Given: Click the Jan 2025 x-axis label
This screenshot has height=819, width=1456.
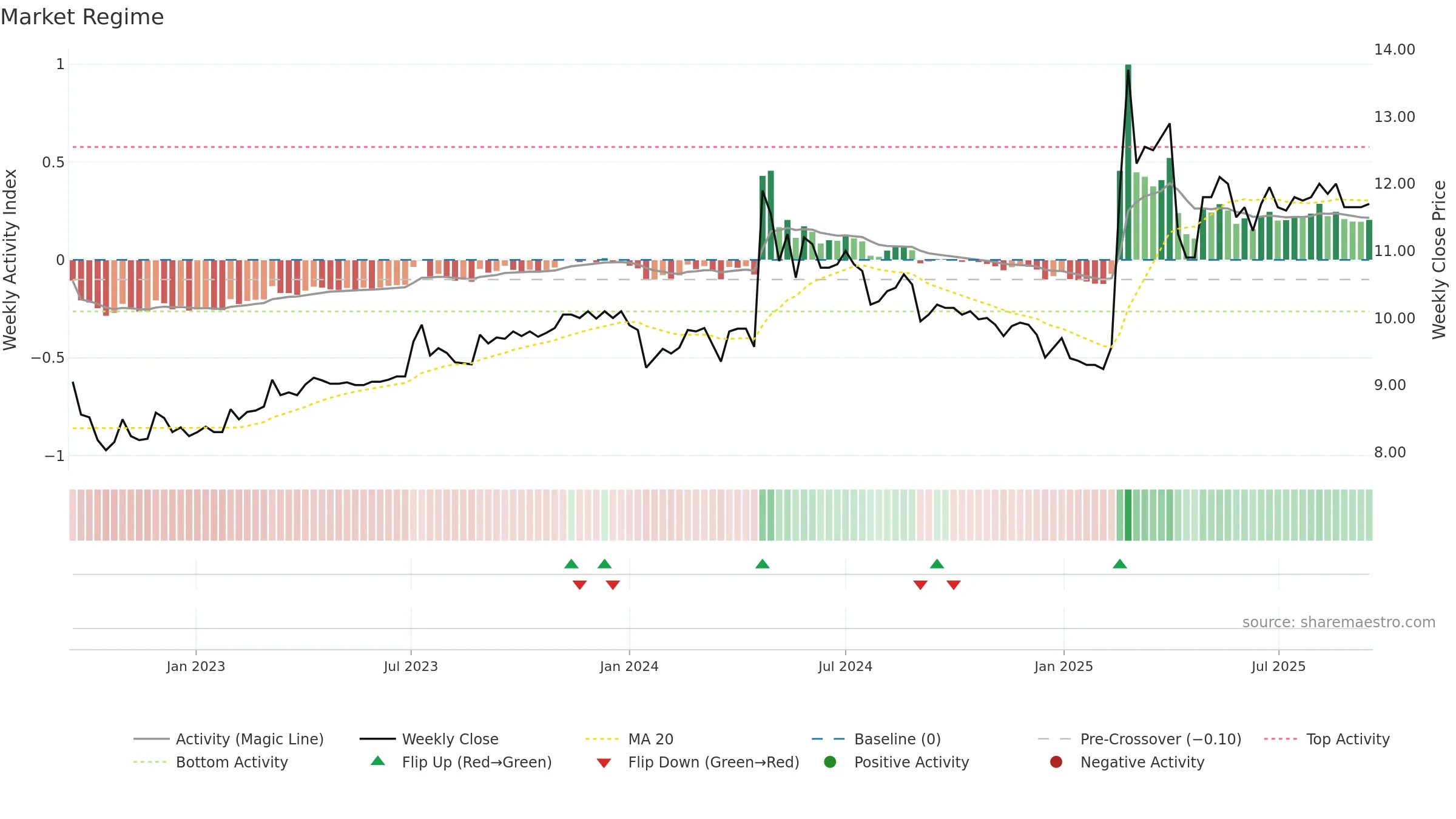Looking at the screenshot, I should 1063,666.
